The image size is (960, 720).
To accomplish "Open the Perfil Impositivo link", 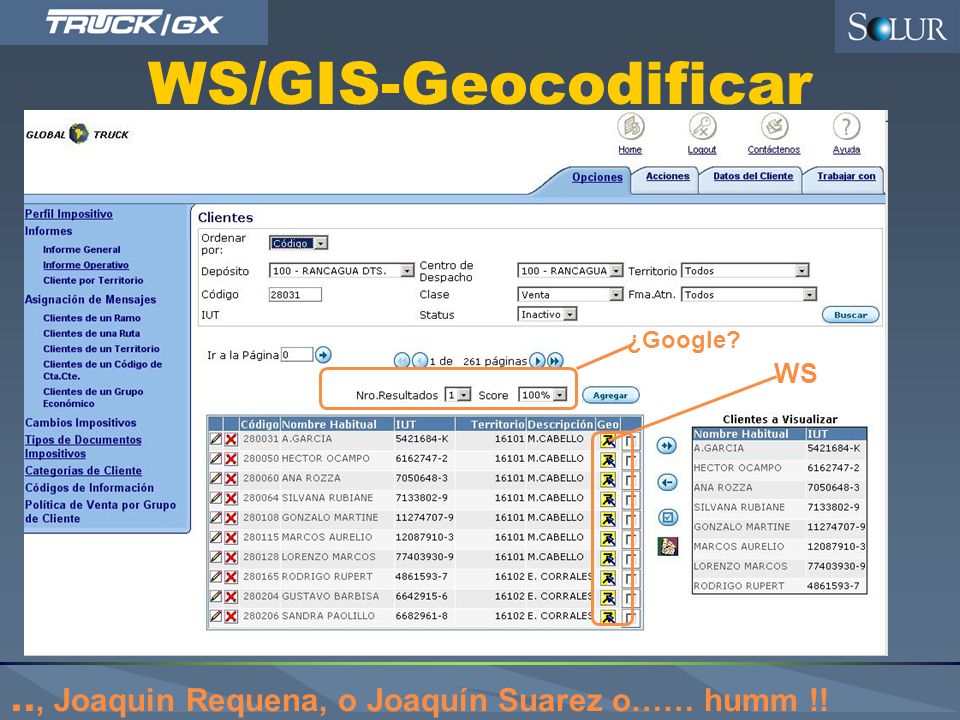I will [x=69, y=214].
